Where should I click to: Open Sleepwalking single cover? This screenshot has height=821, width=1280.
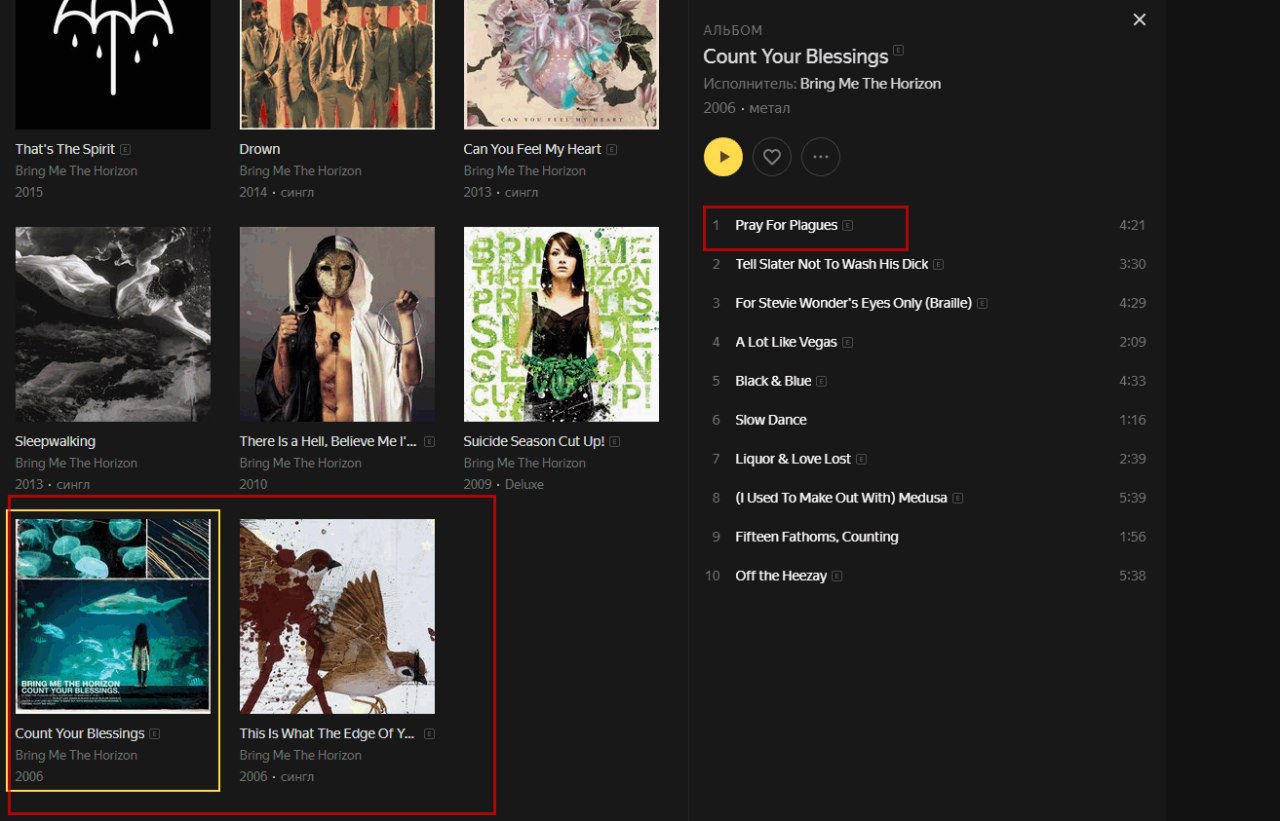click(113, 324)
